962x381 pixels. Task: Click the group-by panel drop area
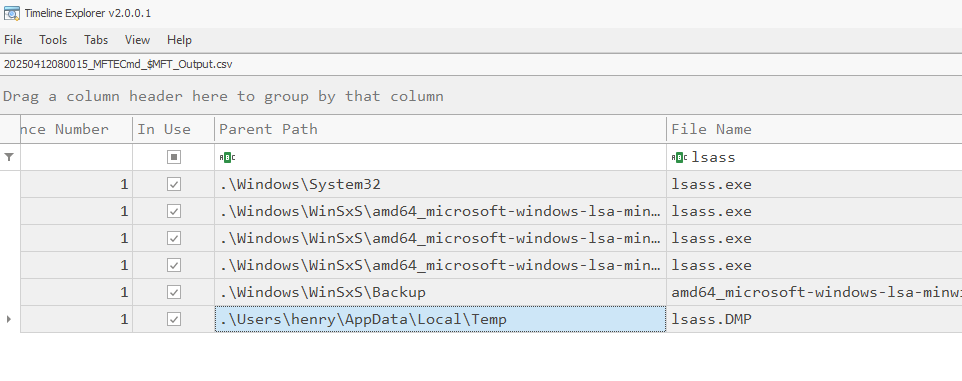[x=481, y=96]
